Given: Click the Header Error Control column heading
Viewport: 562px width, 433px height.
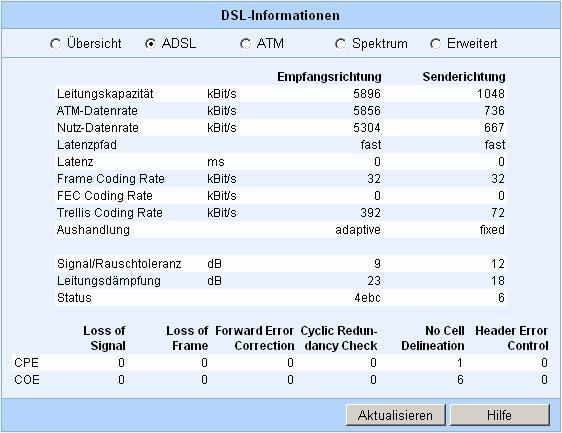Looking at the screenshot, I should tap(511, 338).
